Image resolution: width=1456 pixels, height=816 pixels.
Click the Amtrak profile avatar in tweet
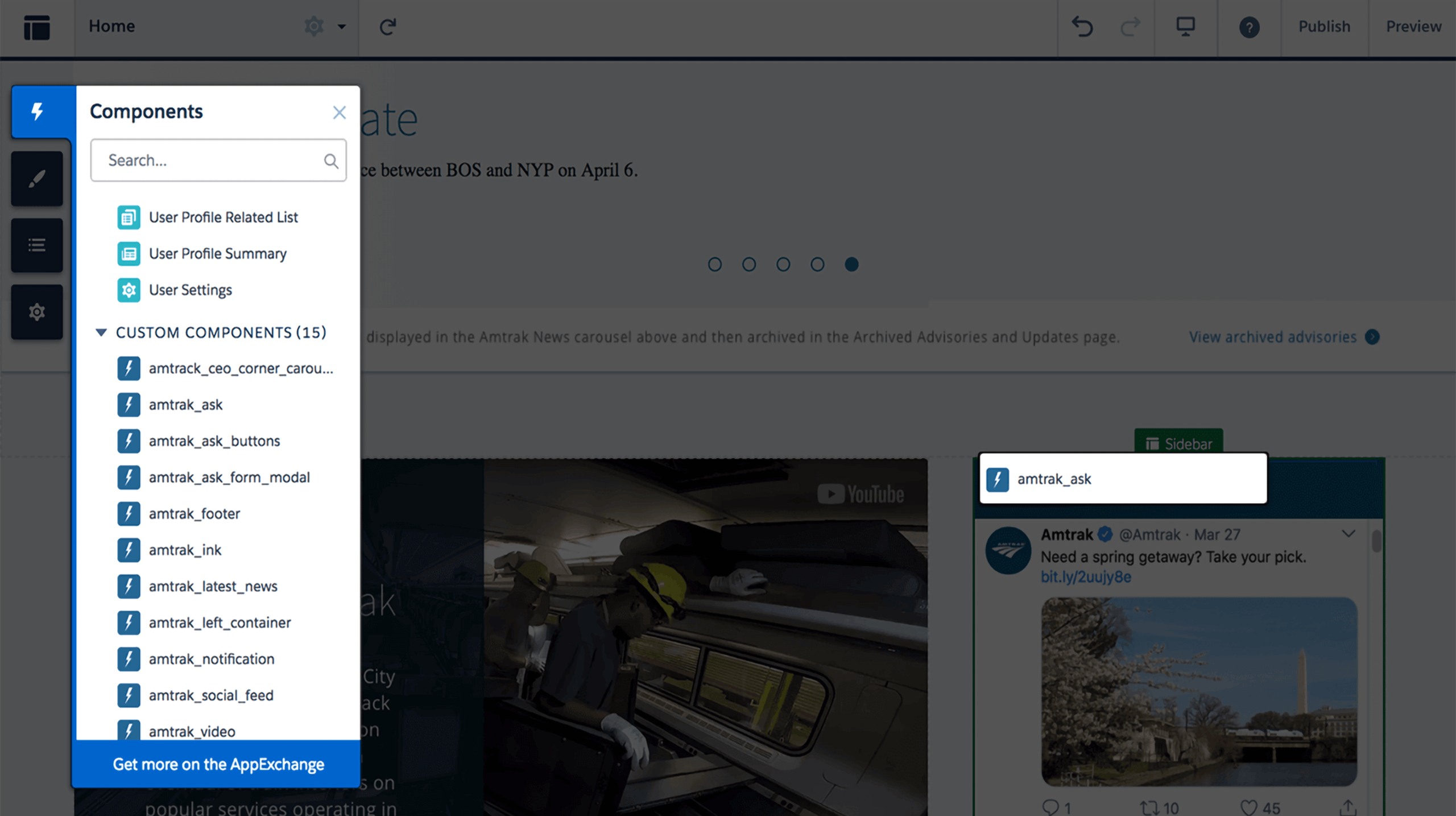click(x=1008, y=550)
